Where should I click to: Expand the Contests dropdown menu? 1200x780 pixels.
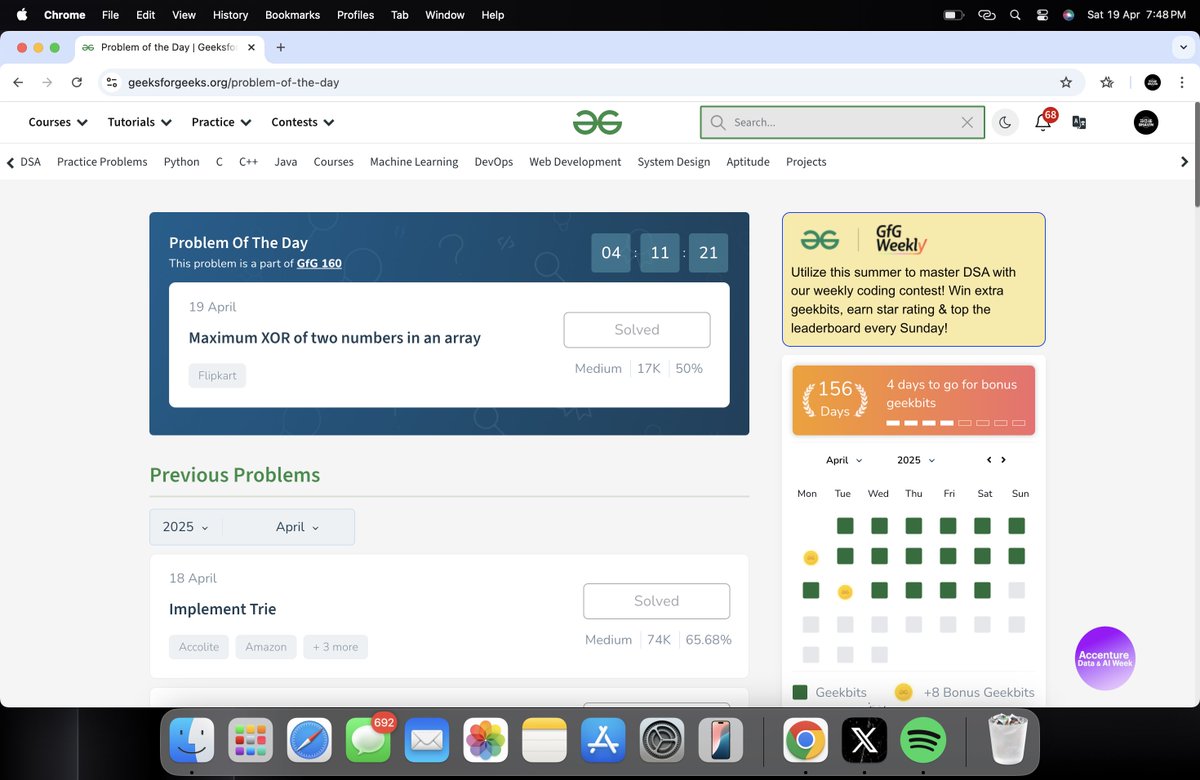(303, 122)
